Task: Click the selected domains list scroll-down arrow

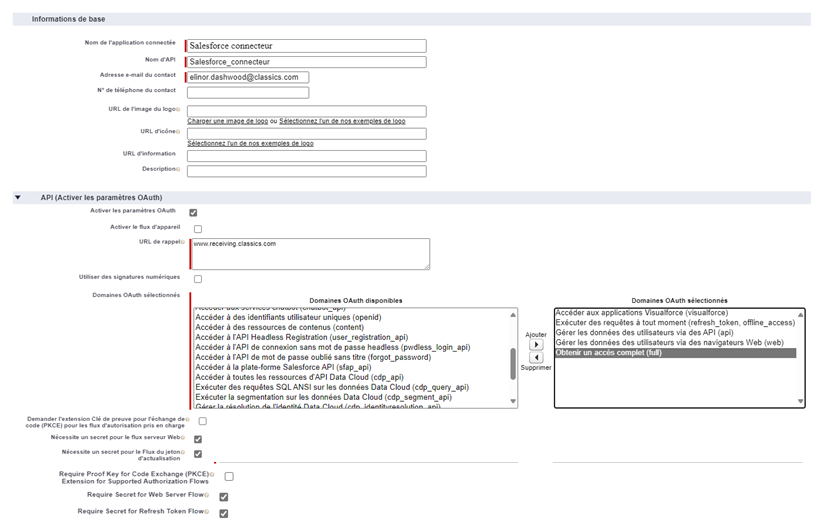Action: pyautogui.click(x=800, y=401)
